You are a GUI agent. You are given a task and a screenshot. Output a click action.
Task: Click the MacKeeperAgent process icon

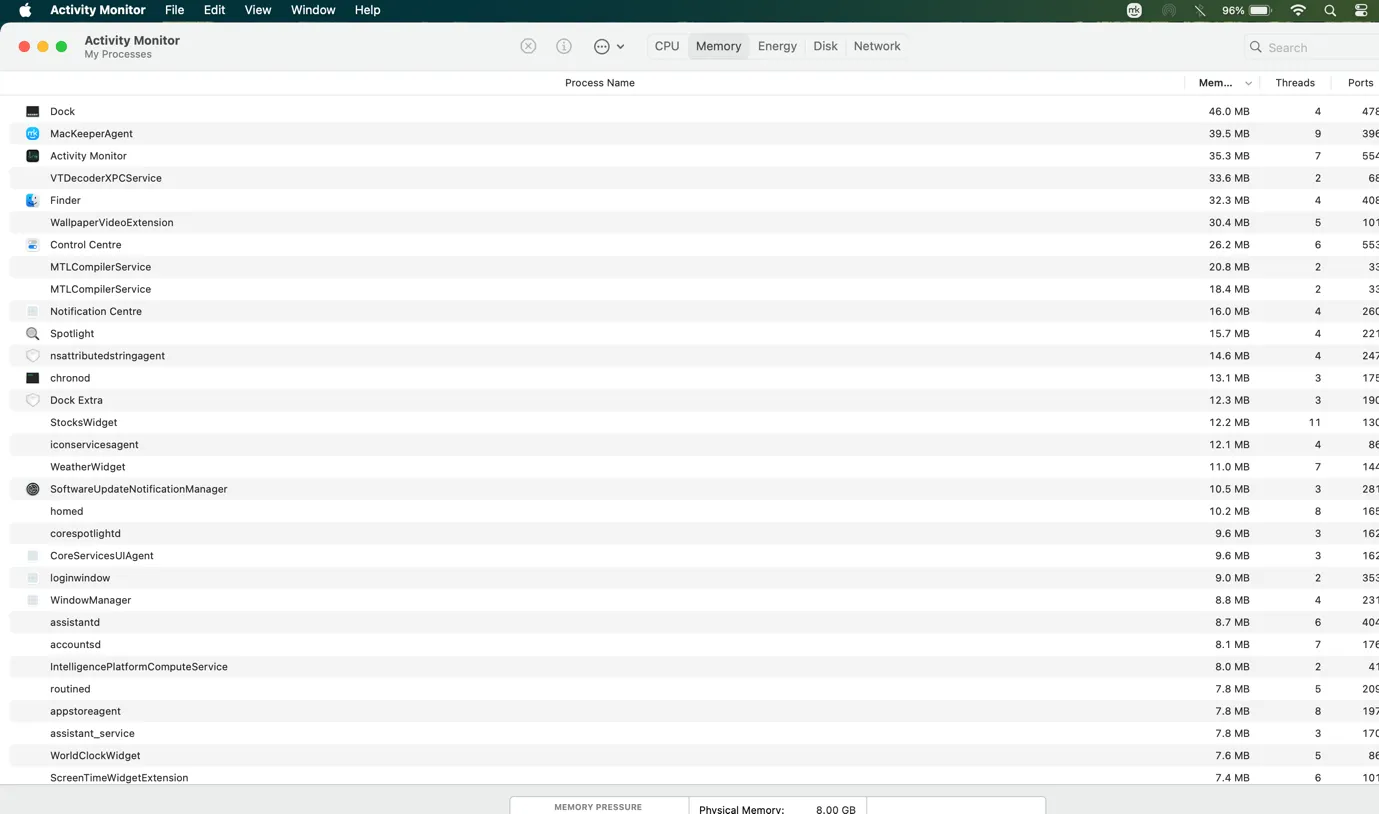click(x=32, y=133)
